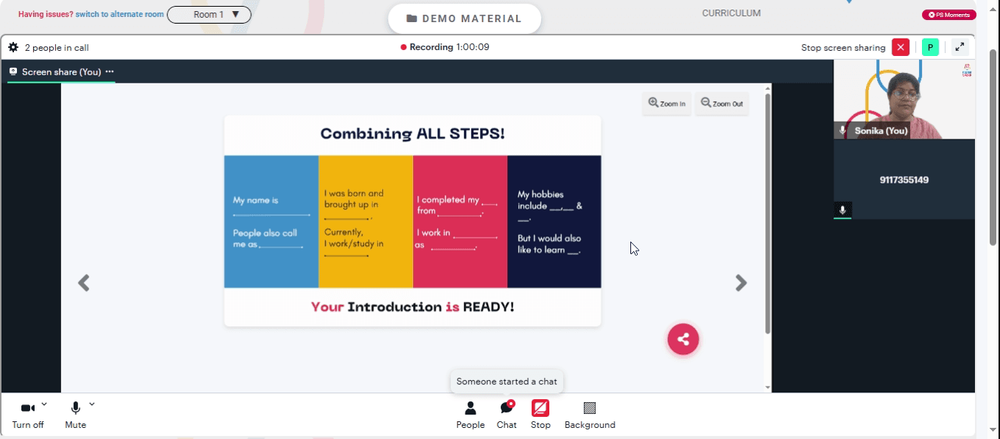Viewport: 1000px width, 439px height.
Task: Expand camera options chevron
Action: tap(44, 404)
